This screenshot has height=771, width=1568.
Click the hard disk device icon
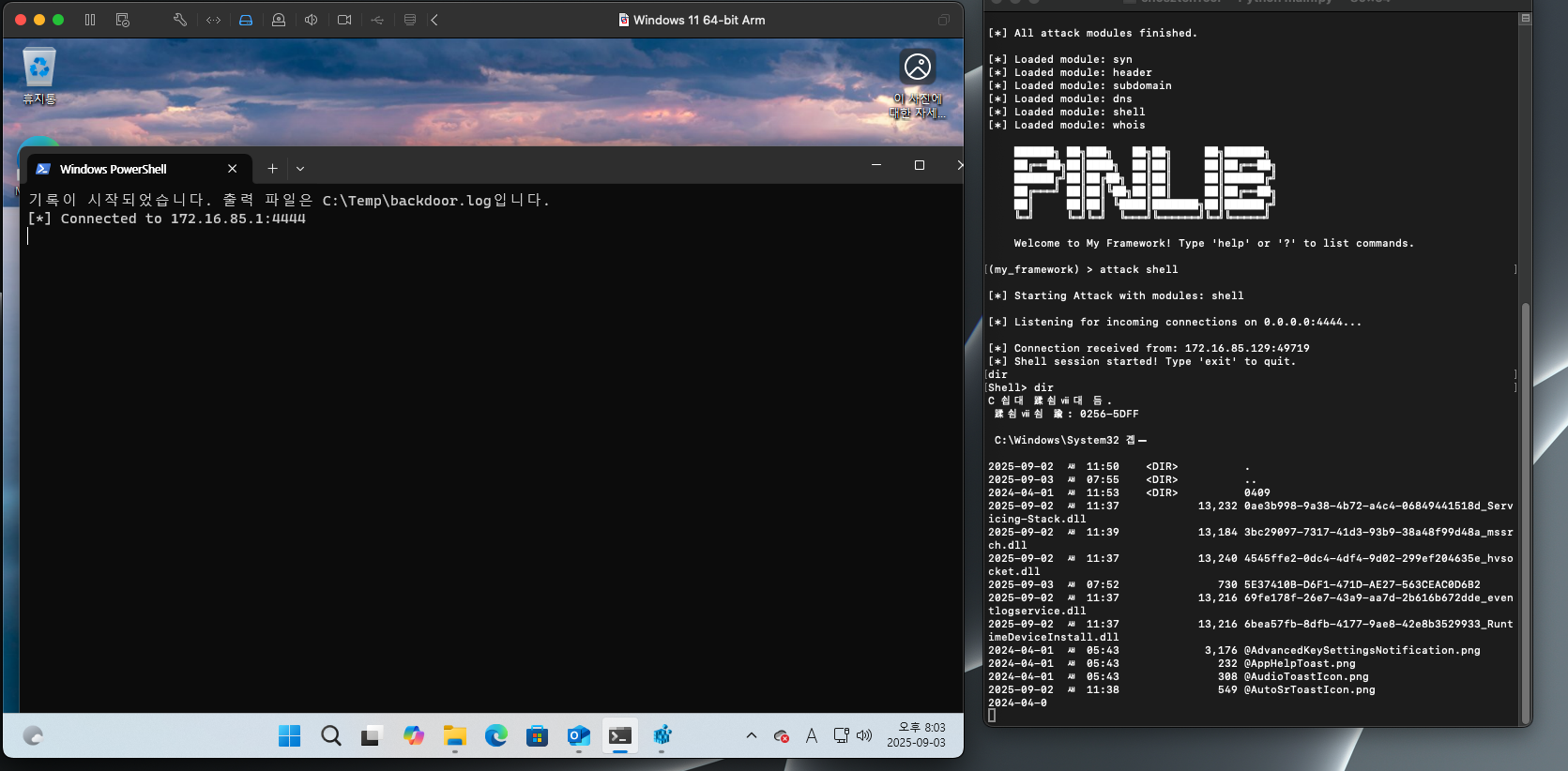pos(246,20)
